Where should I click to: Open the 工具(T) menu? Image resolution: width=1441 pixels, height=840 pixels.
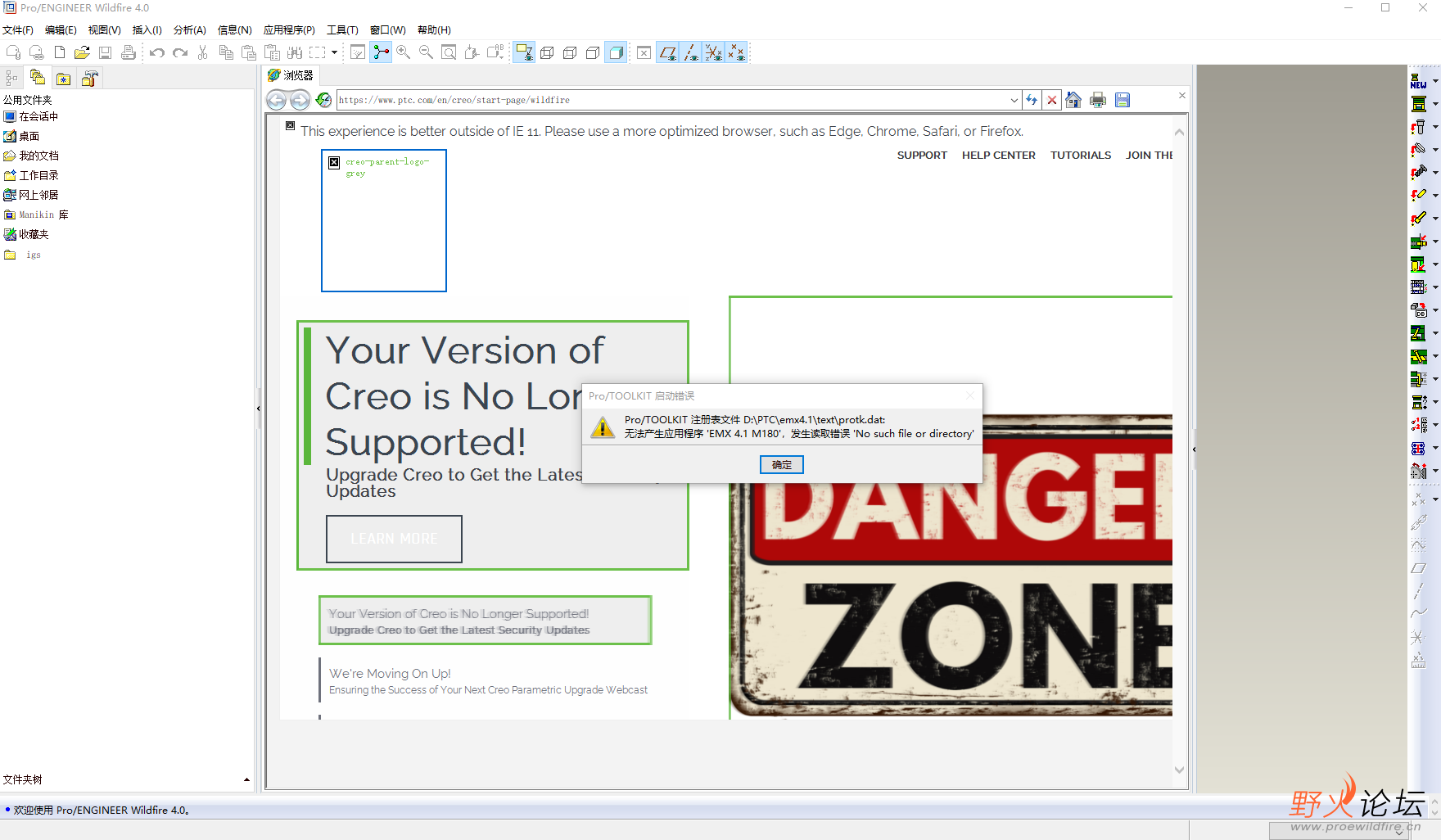click(x=342, y=29)
